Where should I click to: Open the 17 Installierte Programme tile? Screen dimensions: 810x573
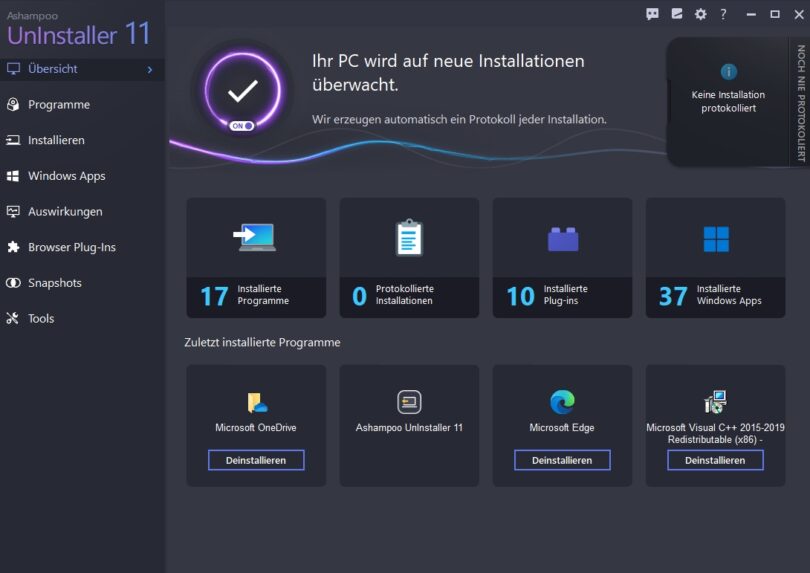256,258
